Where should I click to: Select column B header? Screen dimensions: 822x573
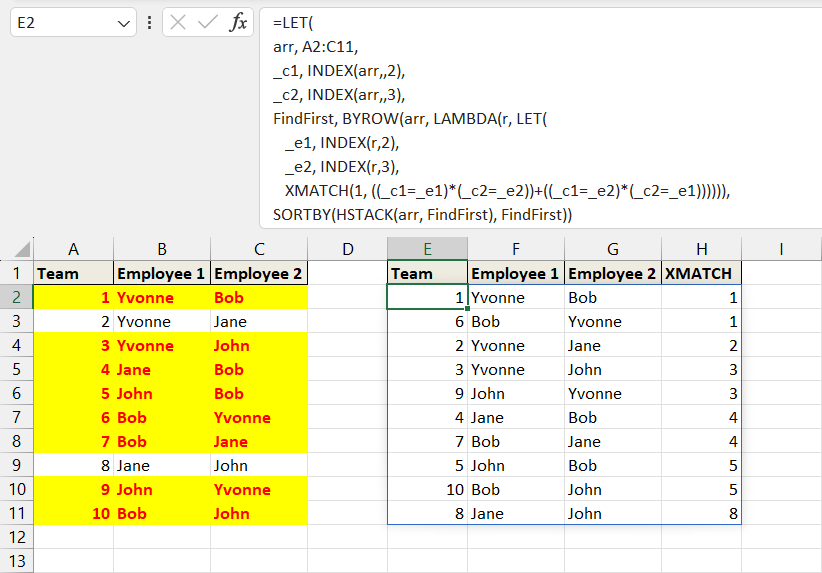[x=162, y=249]
